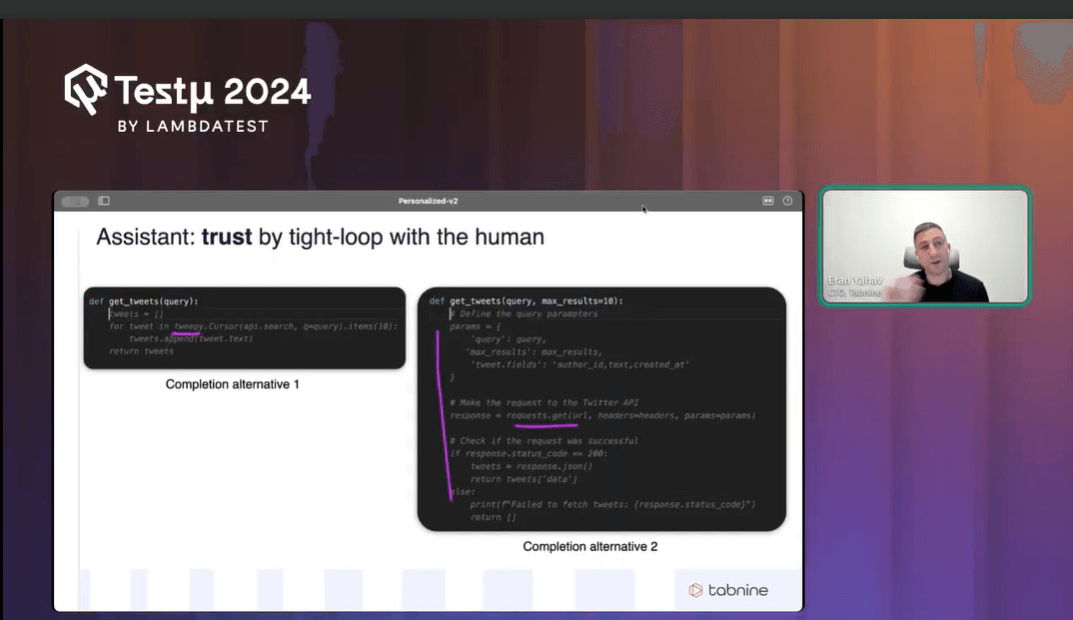Viewport: 1073px width, 620px height.
Task: Select the window title Personalized-v2
Action: tap(428, 200)
